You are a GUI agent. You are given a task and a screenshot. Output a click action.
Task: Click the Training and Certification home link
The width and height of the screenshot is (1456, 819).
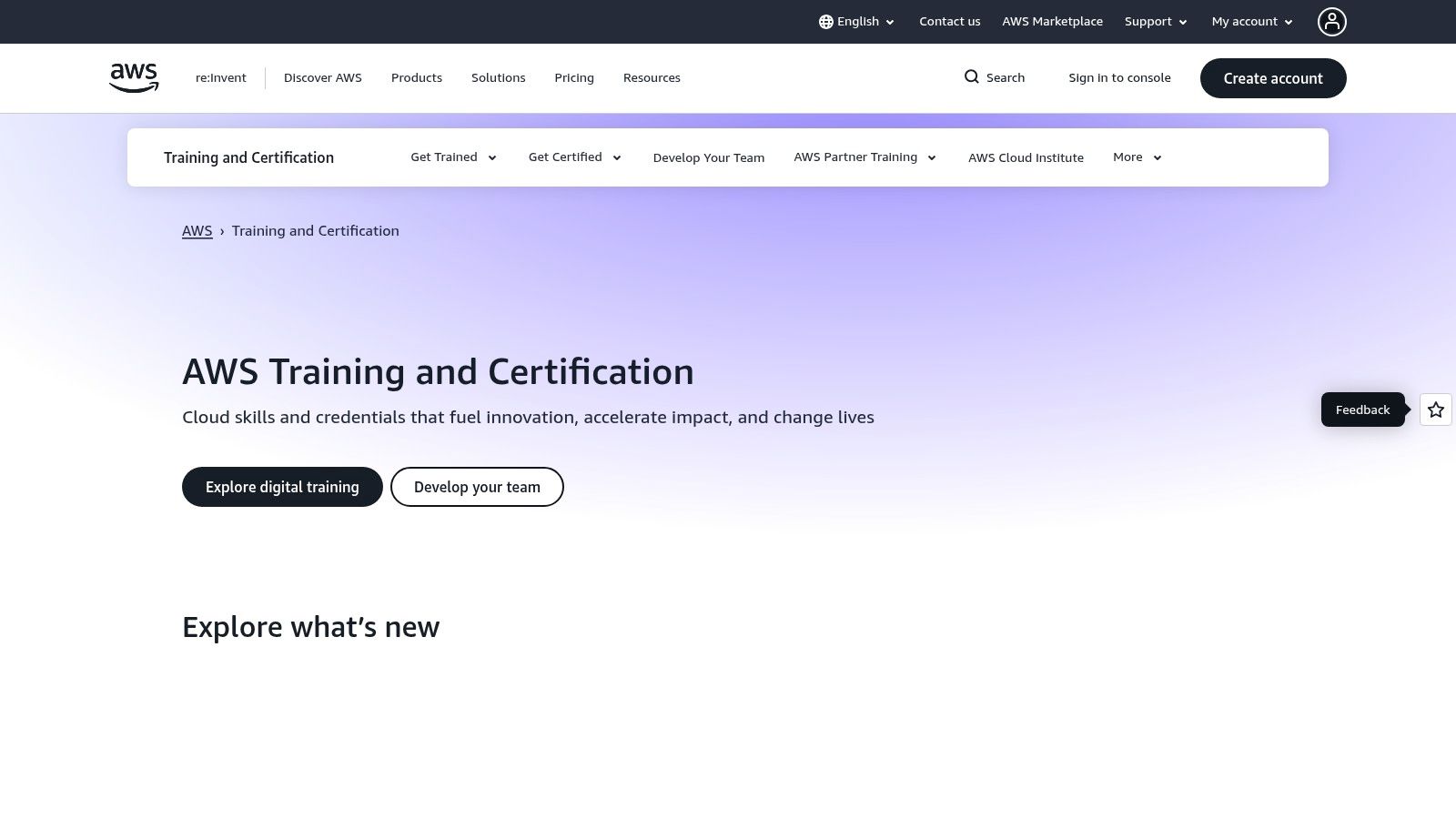248,157
